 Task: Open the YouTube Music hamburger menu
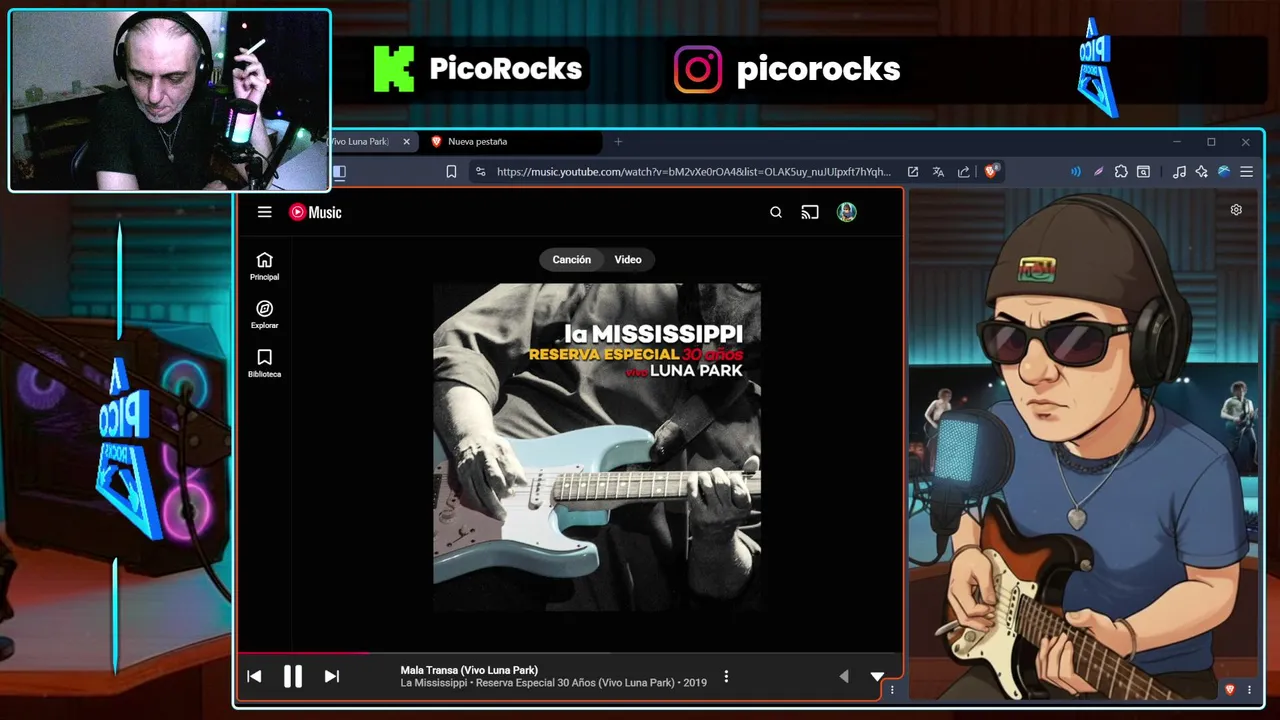tap(264, 212)
